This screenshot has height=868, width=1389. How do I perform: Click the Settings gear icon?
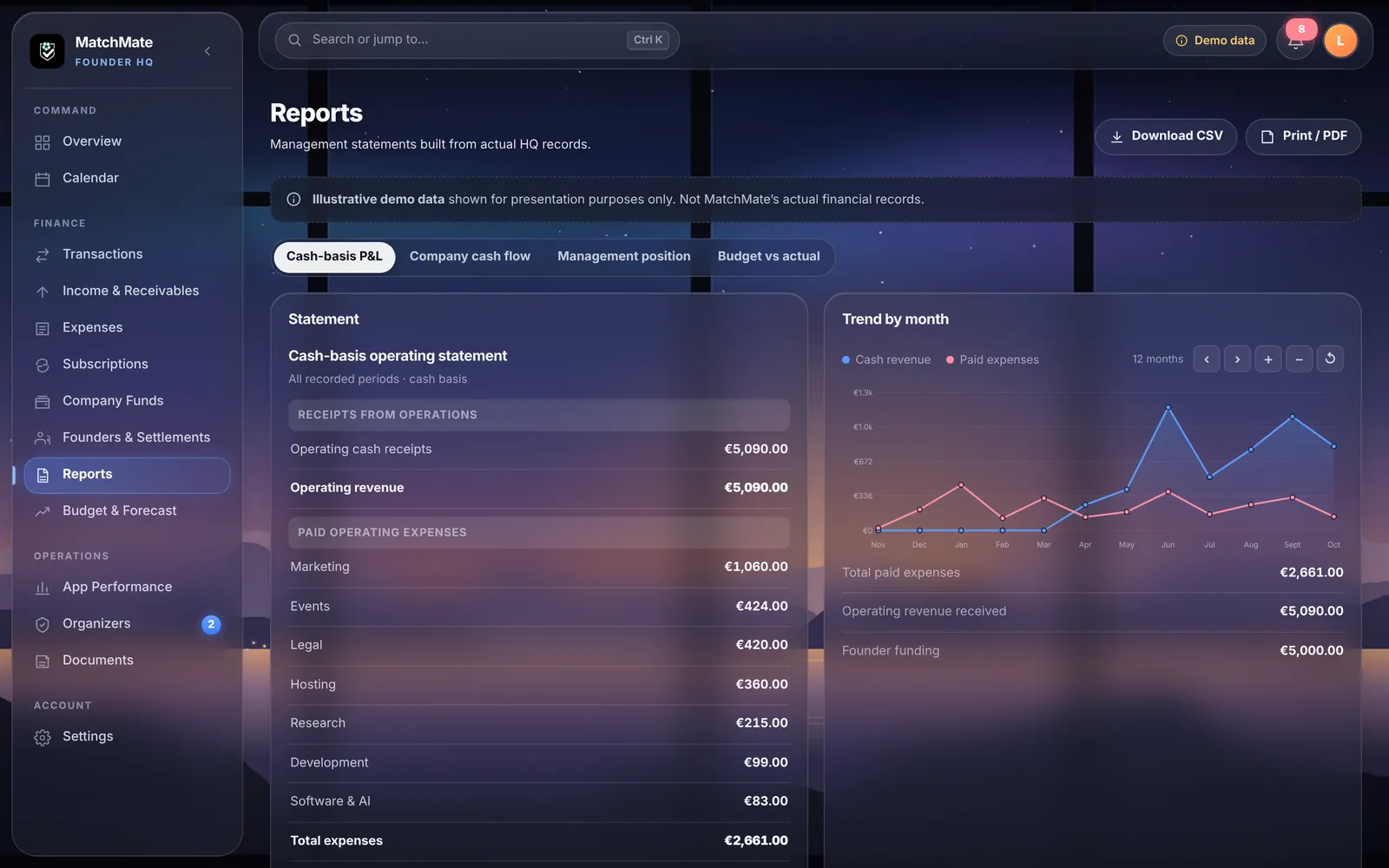(43, 737)
